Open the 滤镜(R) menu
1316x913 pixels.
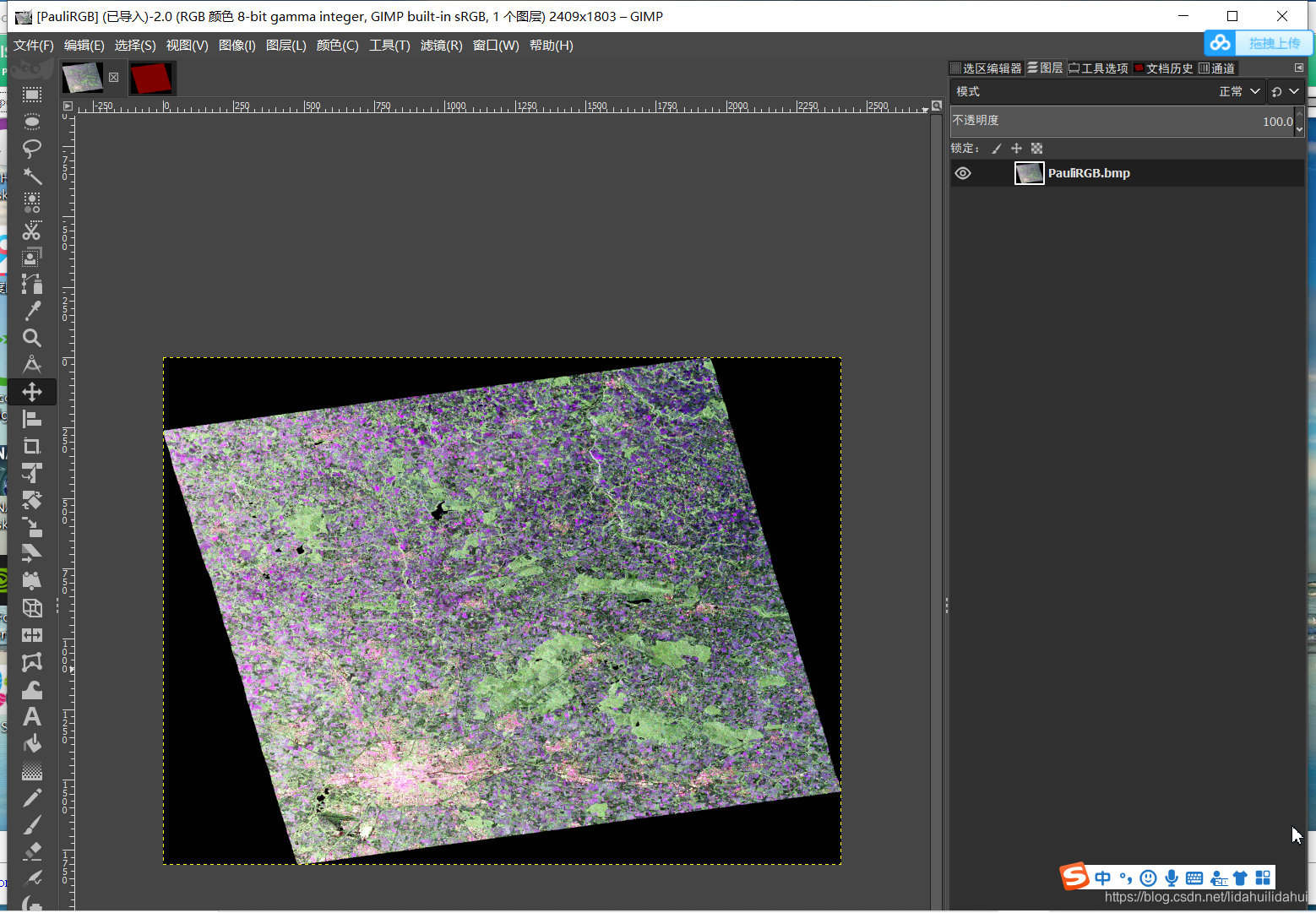click(x=441, y=46)
